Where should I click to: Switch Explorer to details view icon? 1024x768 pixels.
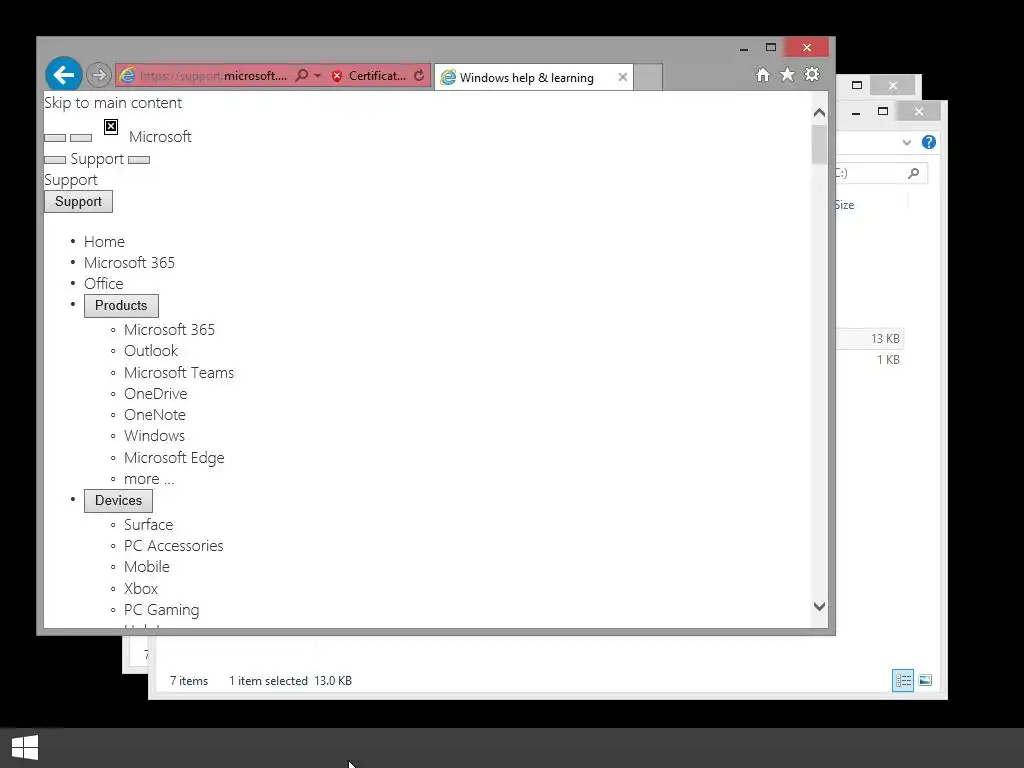pyautogui.click(x=903, y=680)
